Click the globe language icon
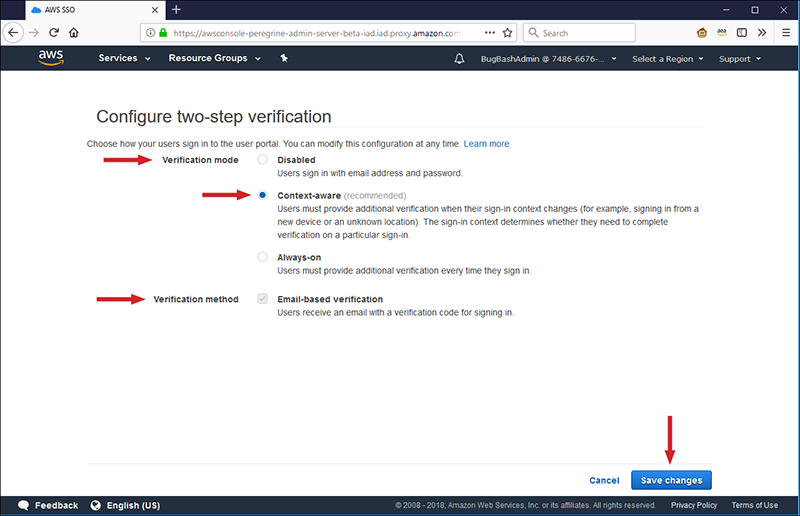Image resolution: width=800 pixels, height=516 pixels. tap(95, 505)
